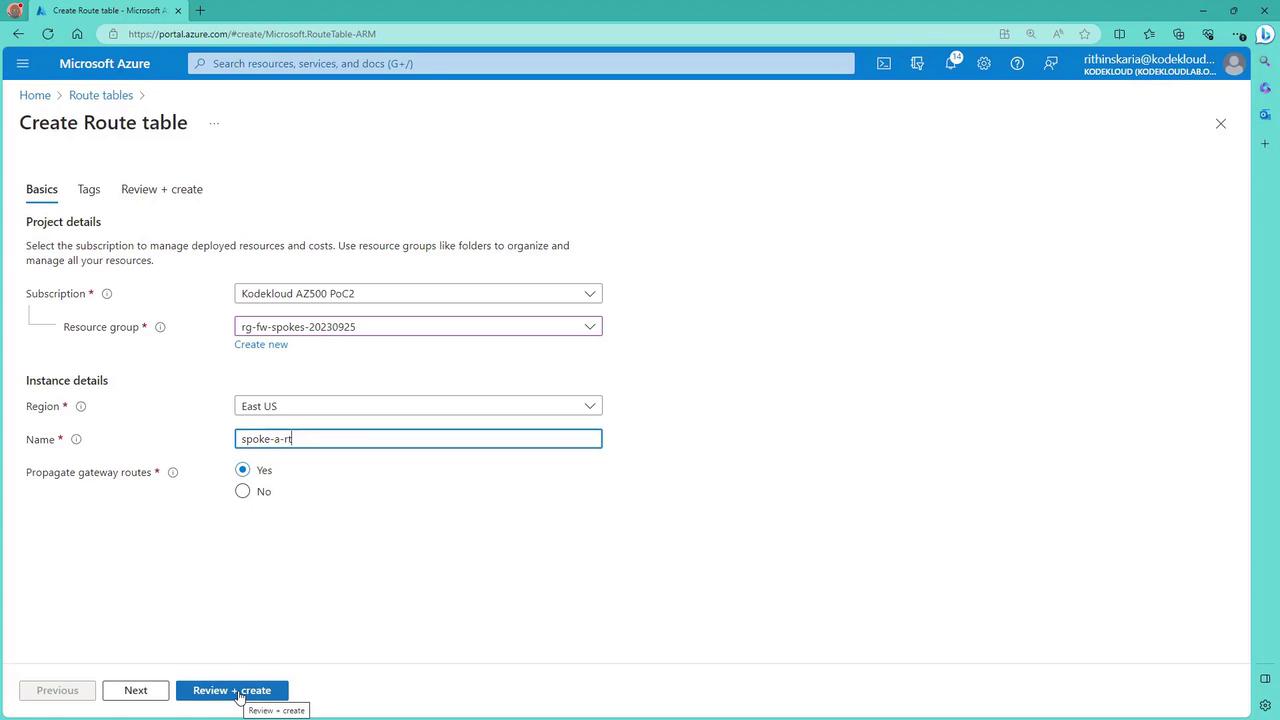The height and width of the screenshot is (720, 1280).
Task: Switch to the Review + create tab
Action: coord(162,189)
